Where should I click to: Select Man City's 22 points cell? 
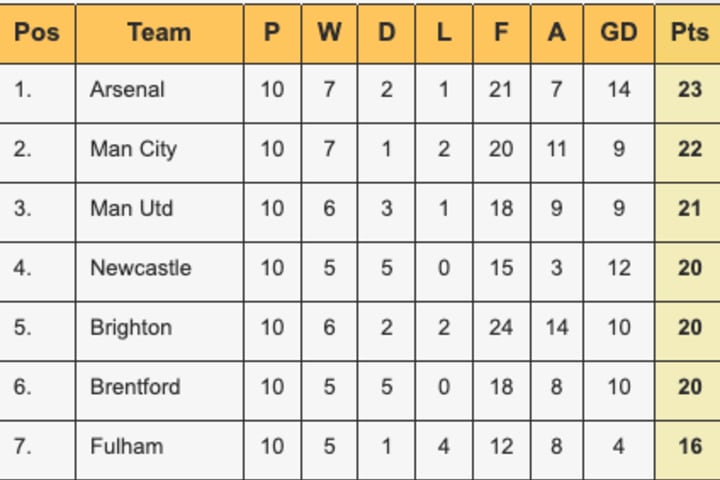click(x=689, y=149)
